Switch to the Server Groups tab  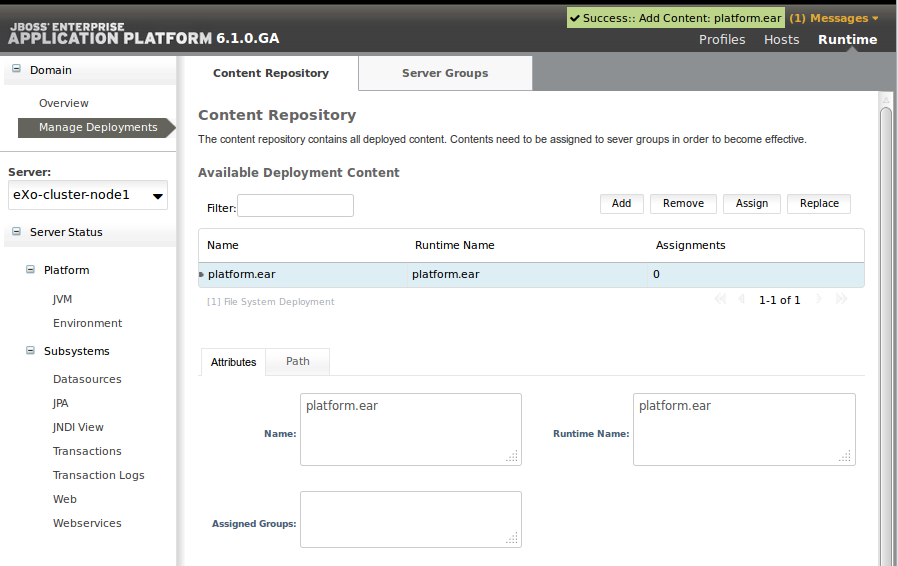[x=445, y=73]
